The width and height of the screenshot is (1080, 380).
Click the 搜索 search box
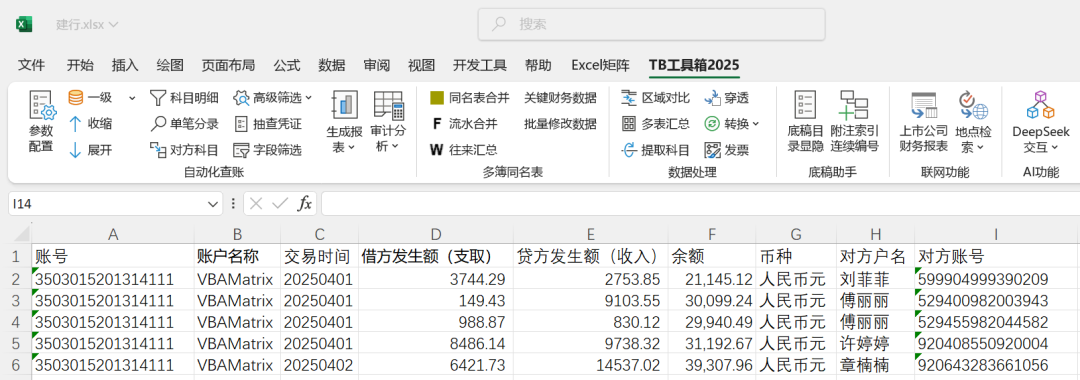(x=652, y=25)
